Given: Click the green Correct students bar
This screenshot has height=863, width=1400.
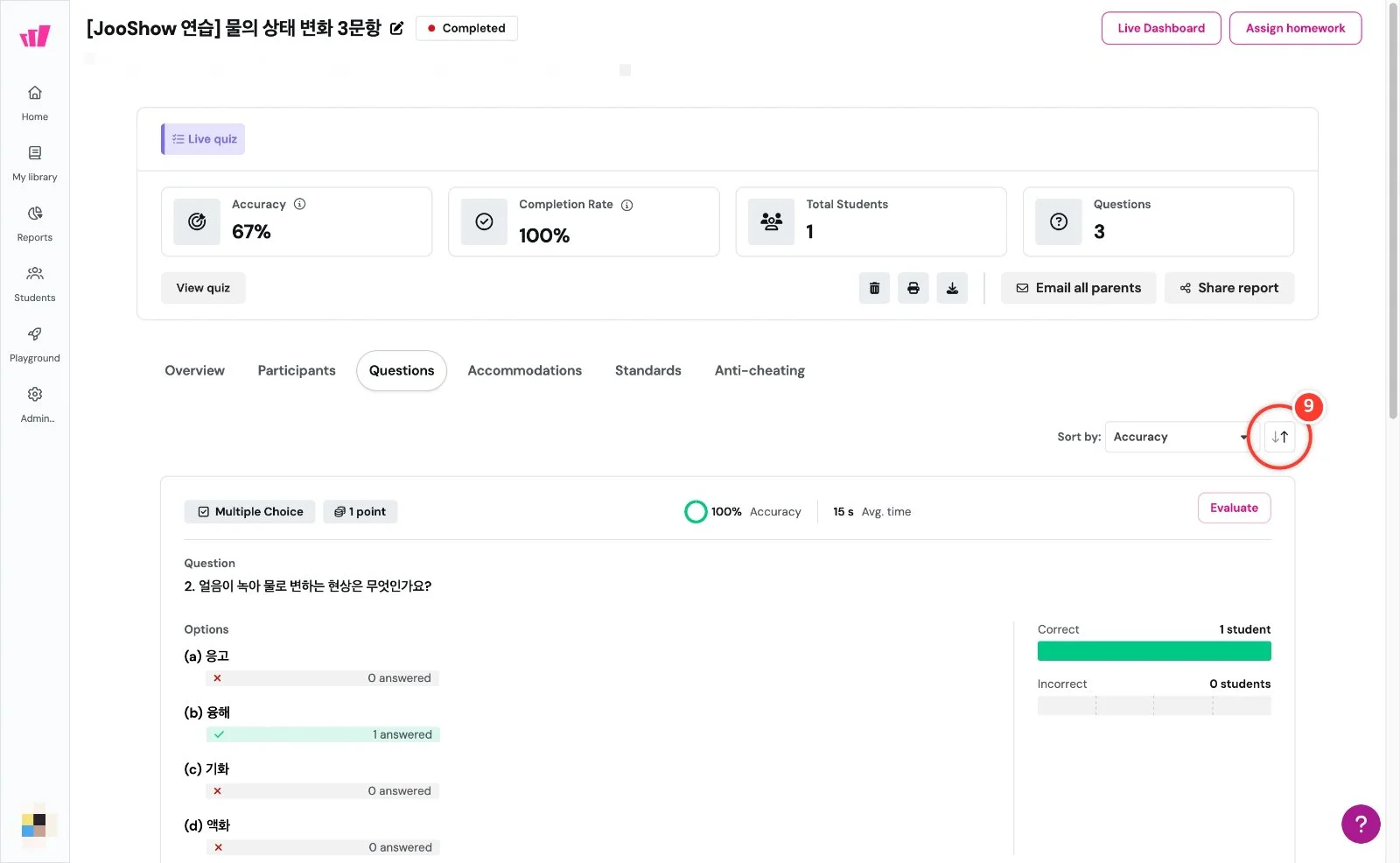Looking at the screenshot, I should click(x=1154, y=651).
